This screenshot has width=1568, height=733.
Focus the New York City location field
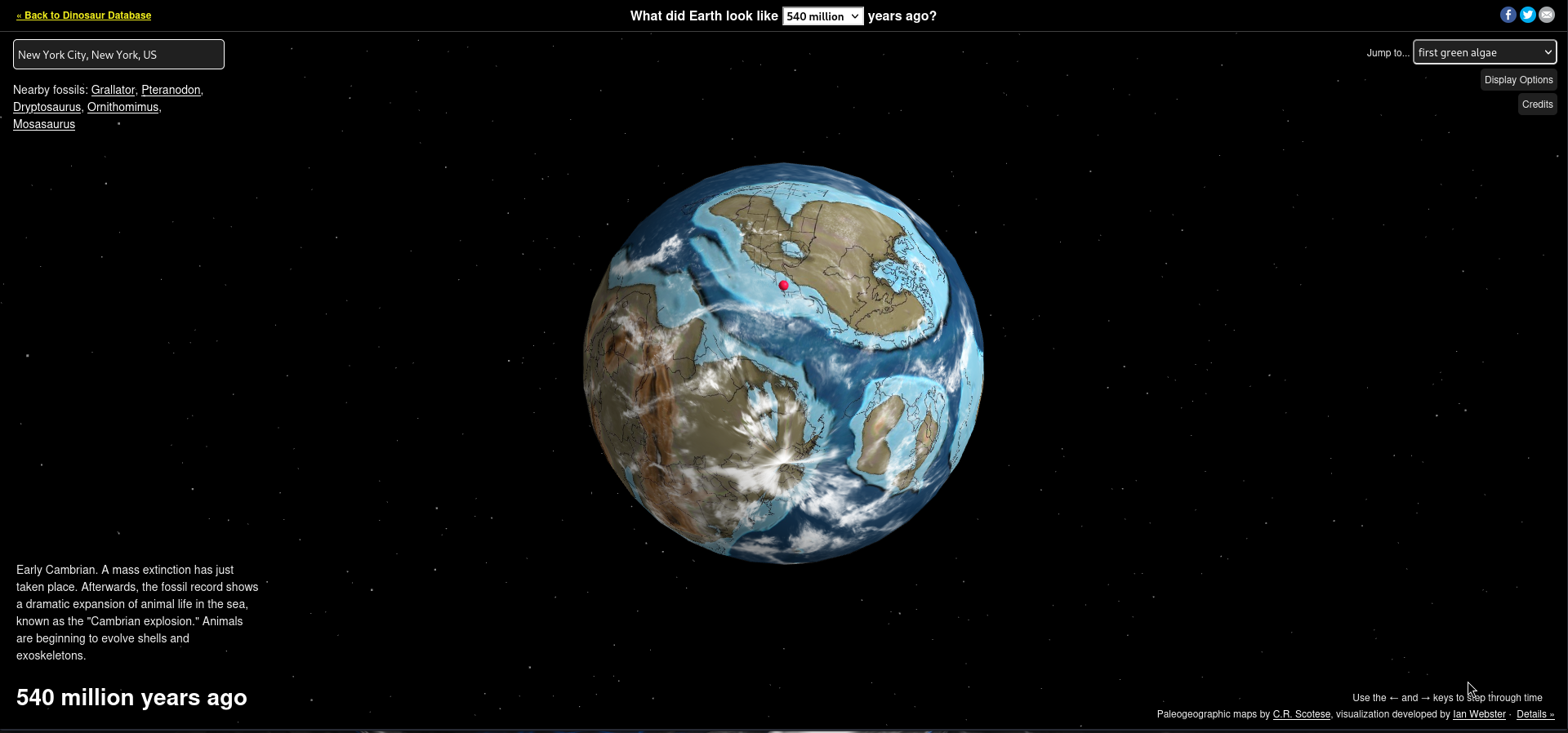118,55
